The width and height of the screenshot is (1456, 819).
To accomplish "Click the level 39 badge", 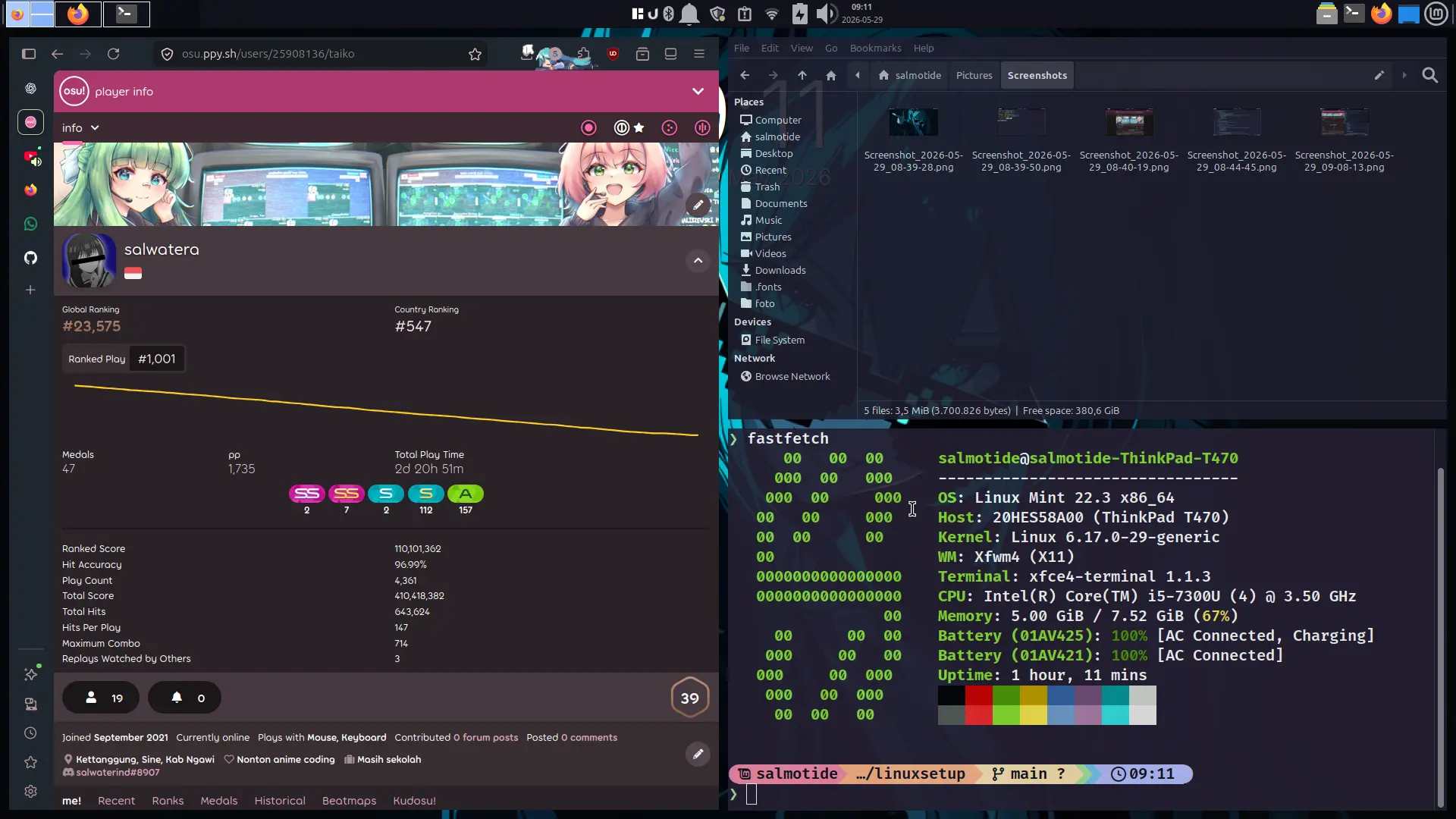I will (689, 698).
